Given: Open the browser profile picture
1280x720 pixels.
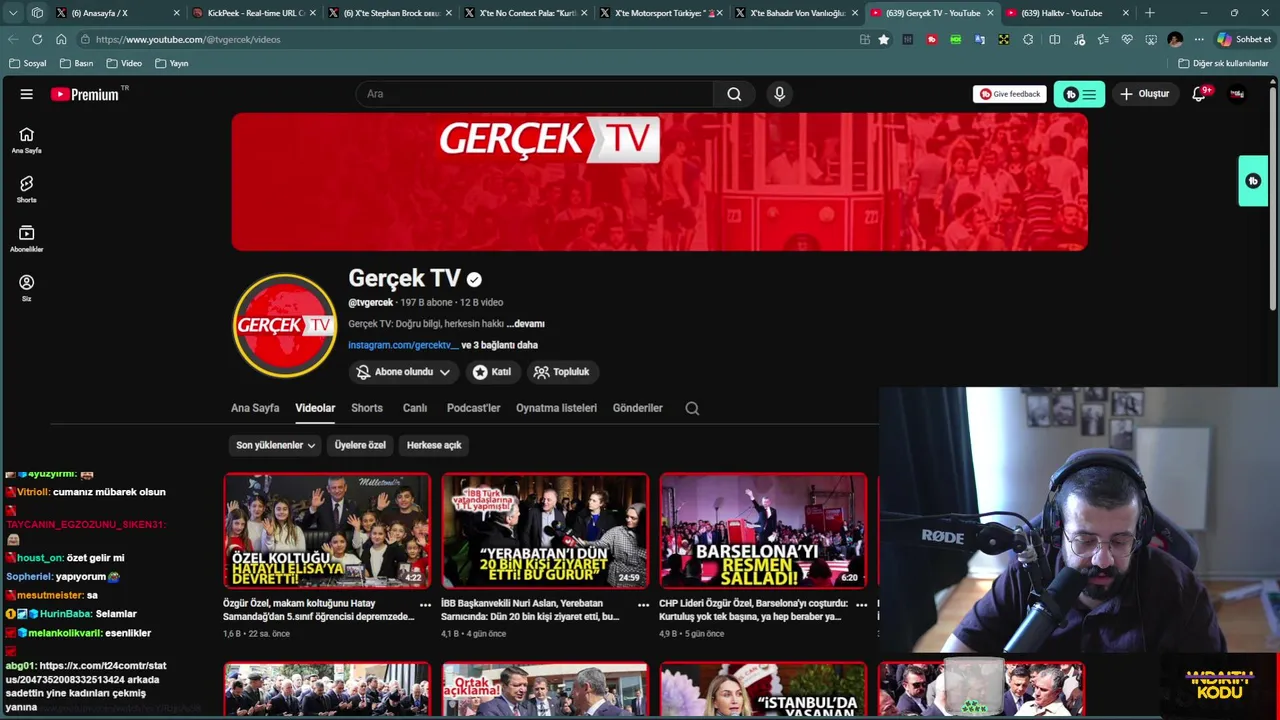Looking at the screenshot, I should coord(1175,39).
